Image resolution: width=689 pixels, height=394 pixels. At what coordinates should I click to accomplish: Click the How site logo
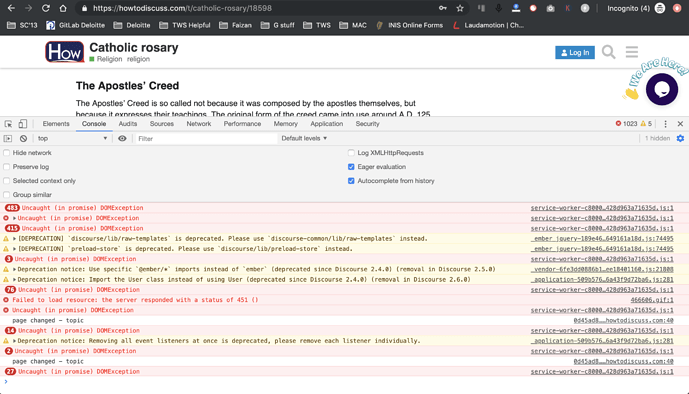pyautogui.click(x=64, y=52)
